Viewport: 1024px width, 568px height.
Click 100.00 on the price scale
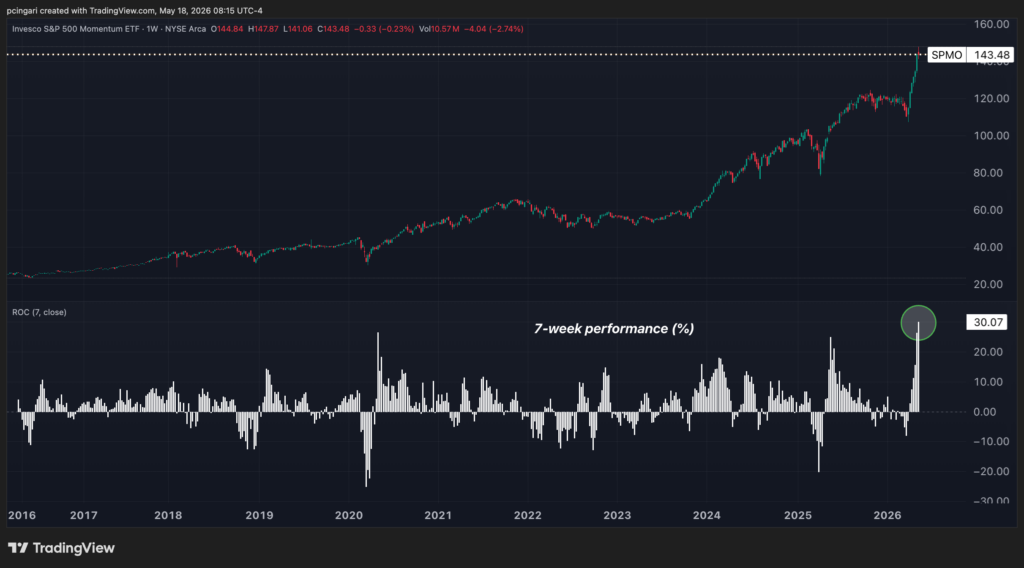click(991, 136)
